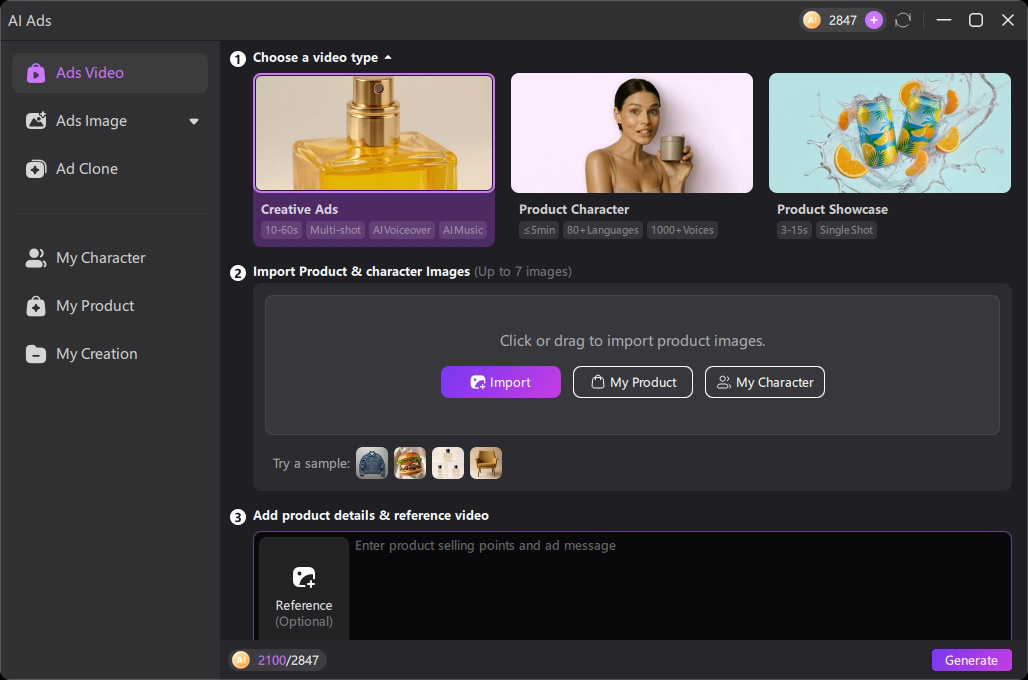
Task: Click the purple Import button
Action: 501,382
